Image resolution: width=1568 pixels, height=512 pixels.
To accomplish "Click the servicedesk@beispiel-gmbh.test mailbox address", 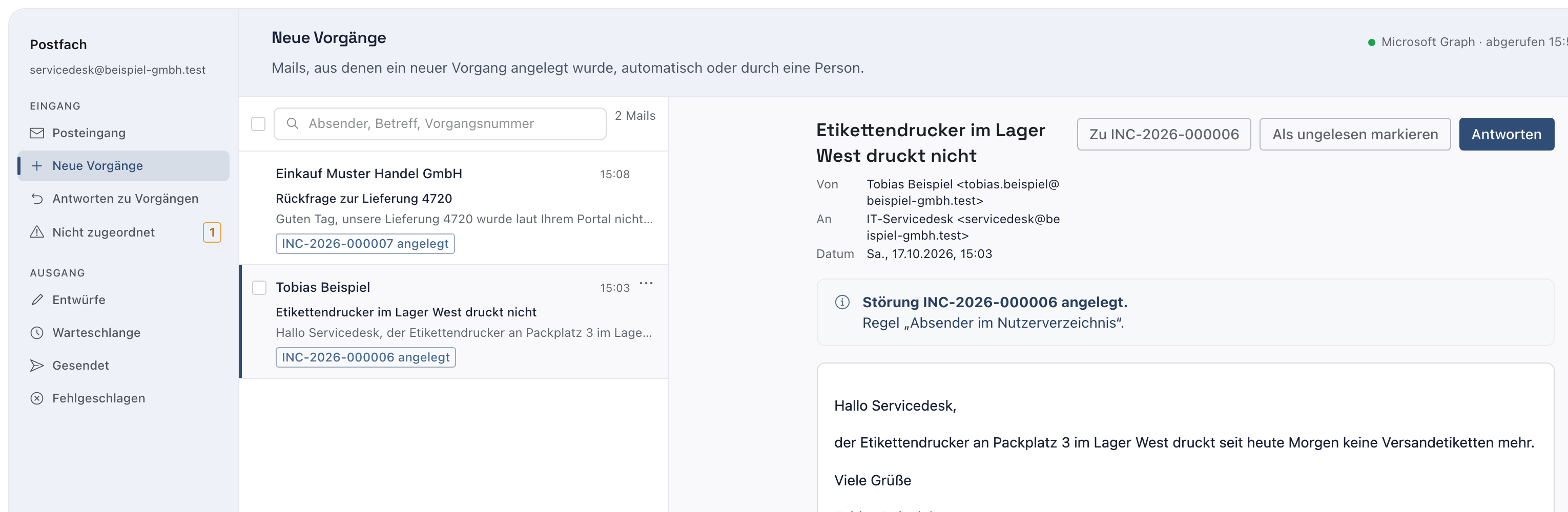I will click(x=117, y=70).
